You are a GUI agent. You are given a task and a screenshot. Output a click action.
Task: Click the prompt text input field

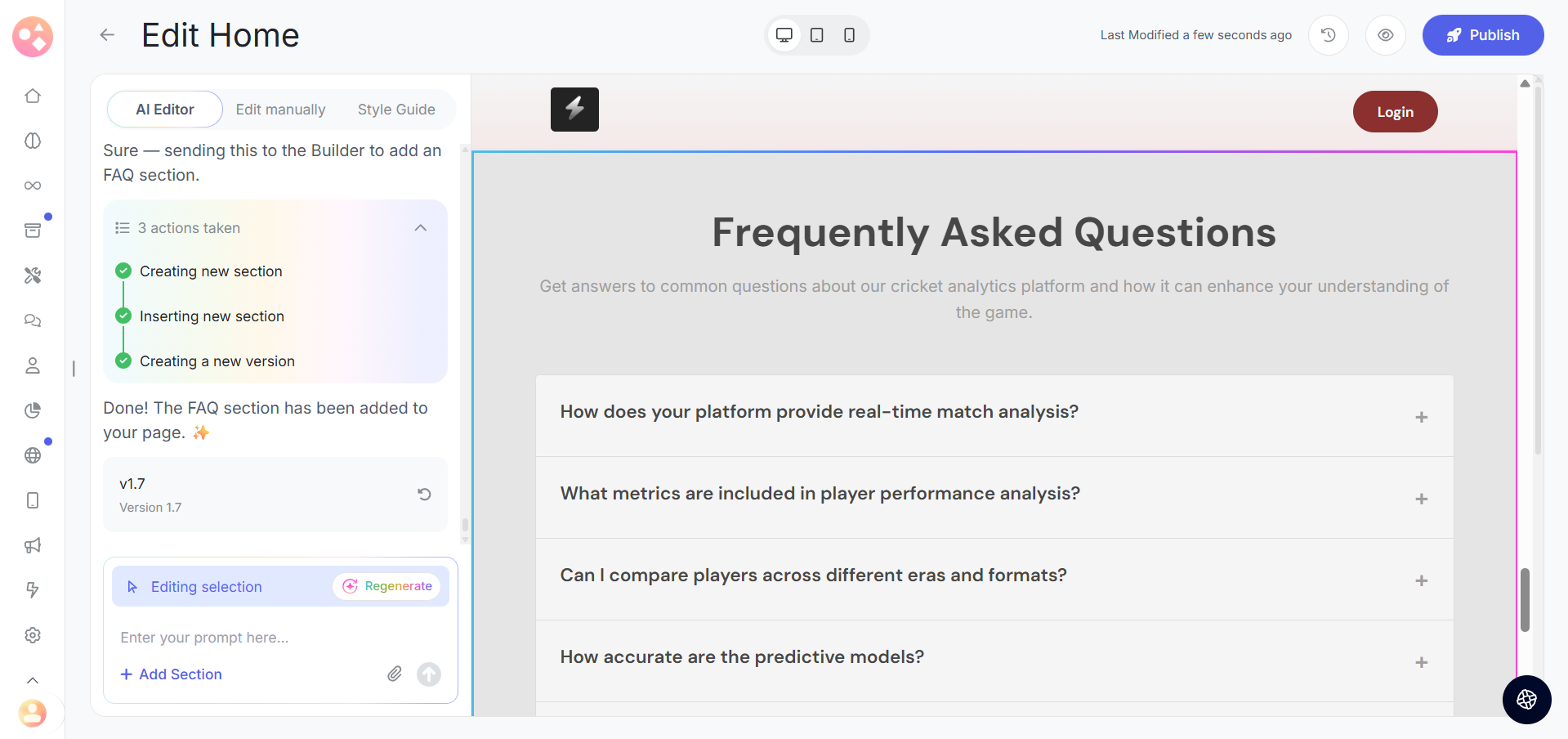[270, 638]
